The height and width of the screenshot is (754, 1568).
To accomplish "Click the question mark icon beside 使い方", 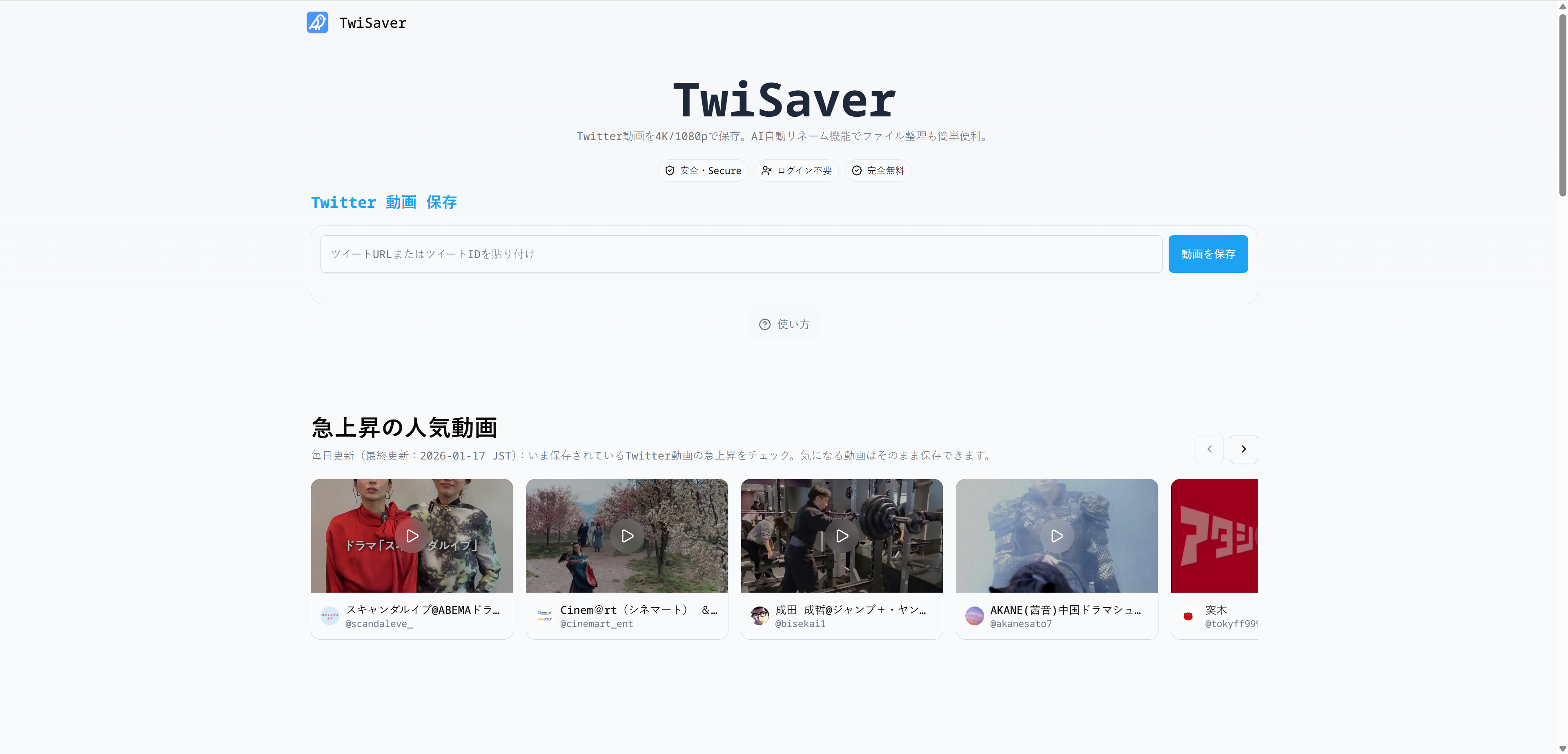I will pos(765,325).
